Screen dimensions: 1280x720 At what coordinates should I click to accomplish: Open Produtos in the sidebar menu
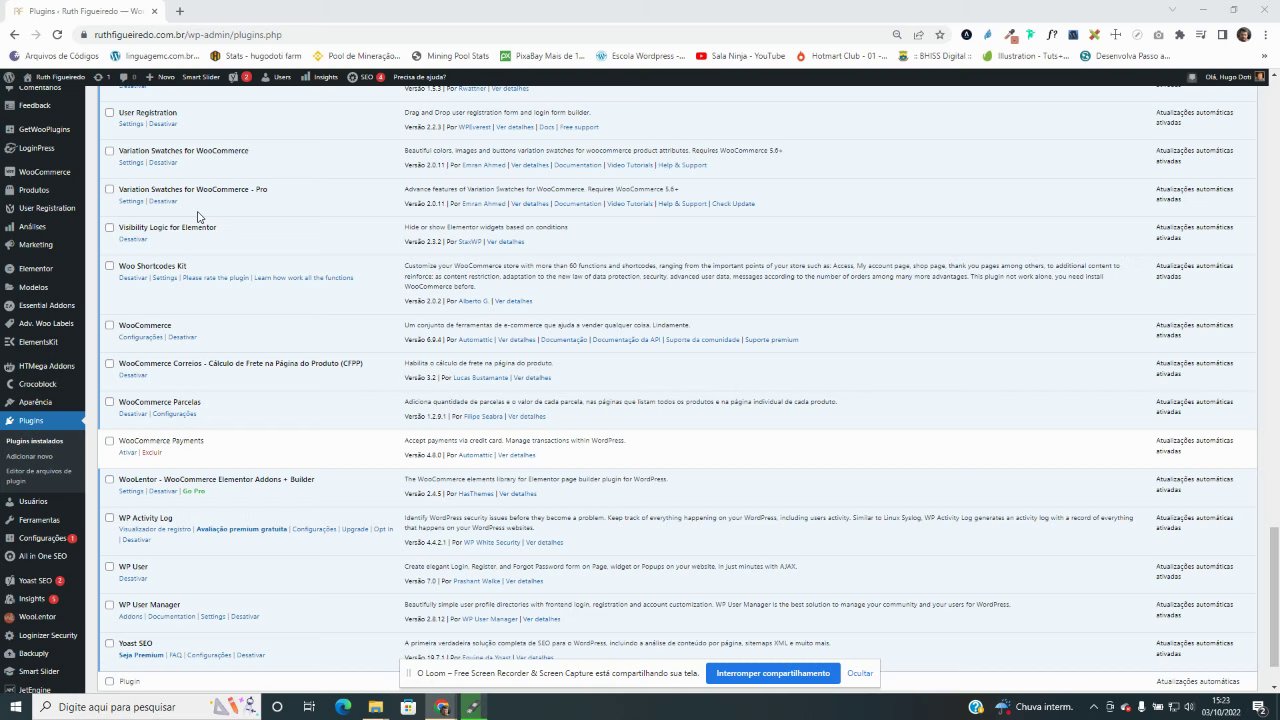(x=33, y=190)
